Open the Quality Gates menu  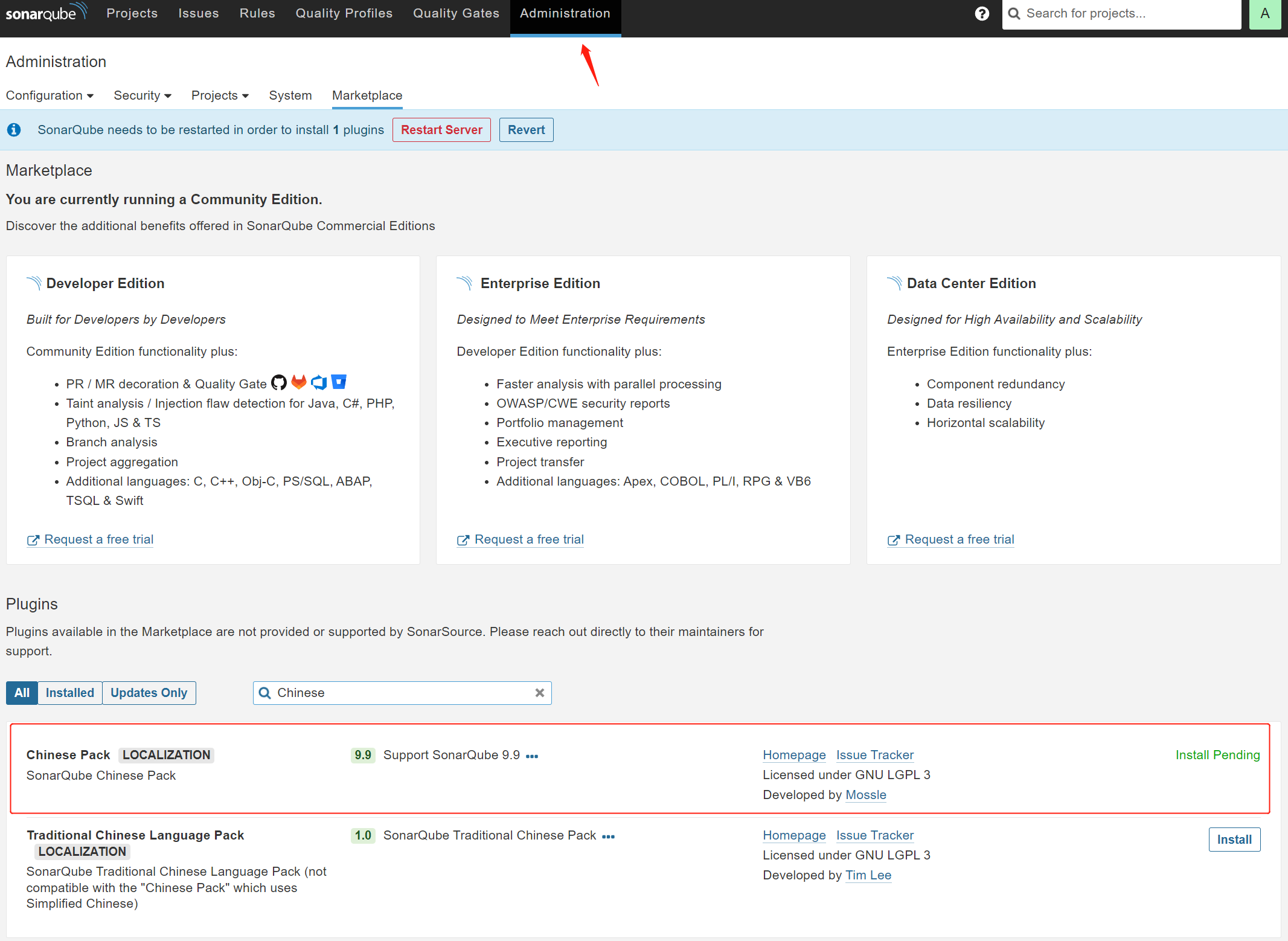coord(456,13)
